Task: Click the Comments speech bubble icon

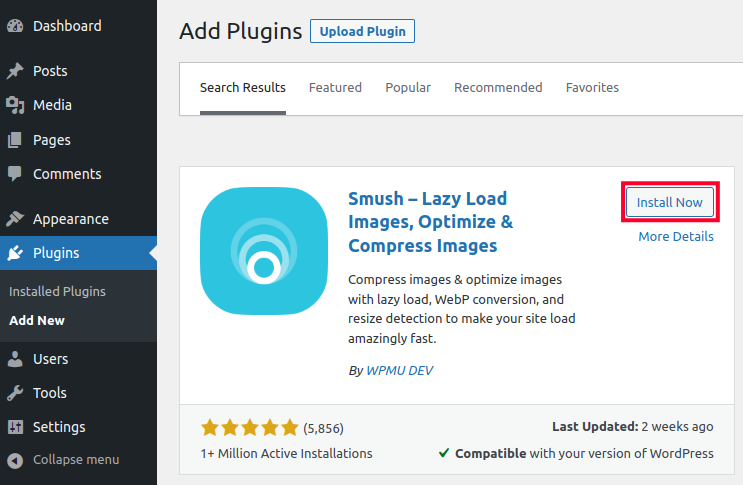Action: pyautogui.click(x=15, y=174)
